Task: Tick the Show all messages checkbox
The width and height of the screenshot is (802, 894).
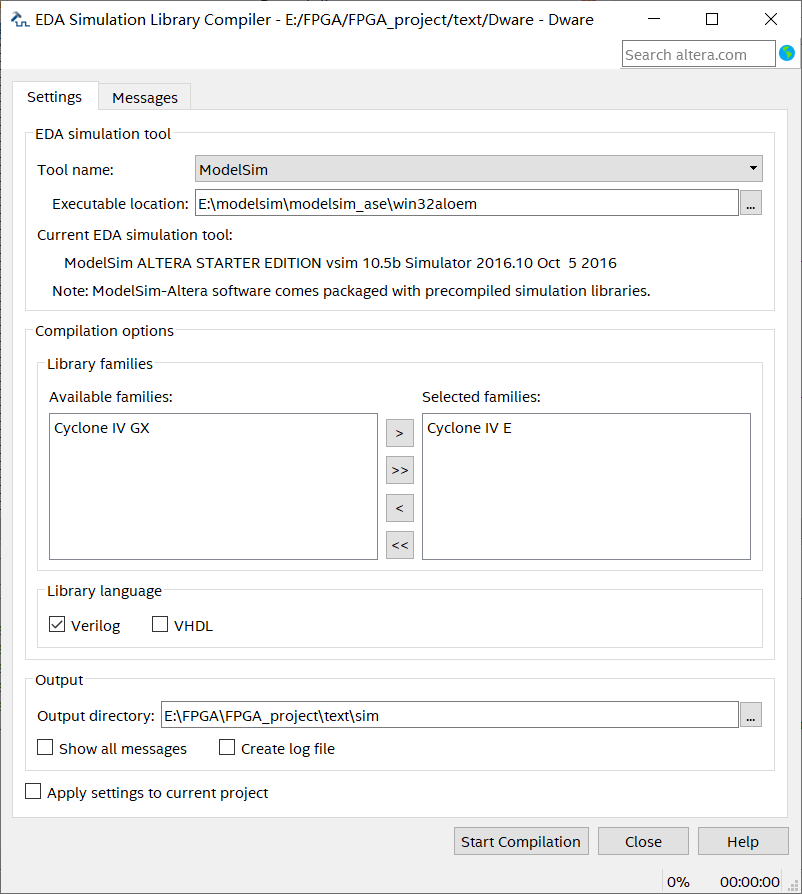Action: coord(45,748)
